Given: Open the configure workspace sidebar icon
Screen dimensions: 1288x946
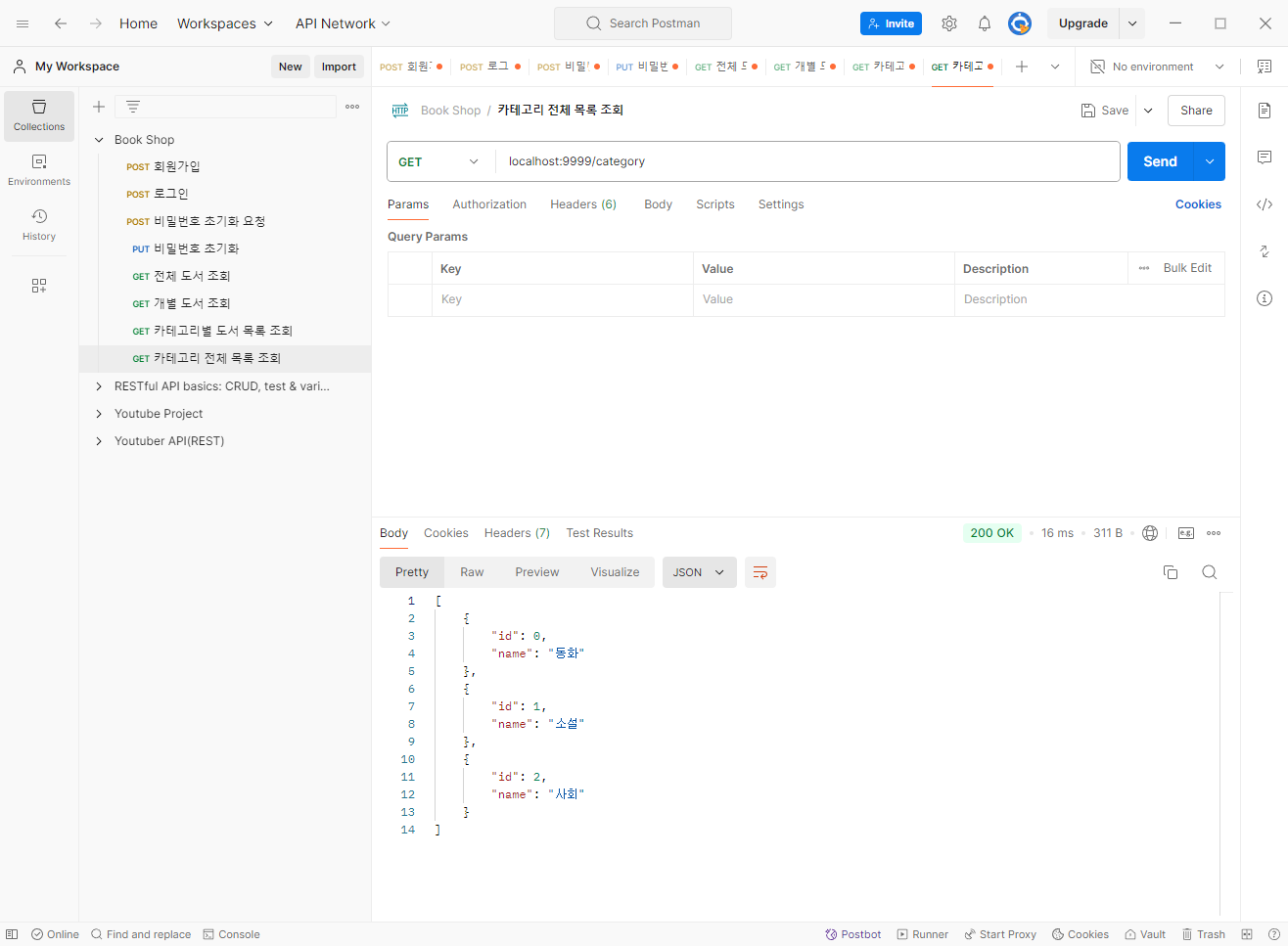Looking at the screenshot, I should pos(39,286).
